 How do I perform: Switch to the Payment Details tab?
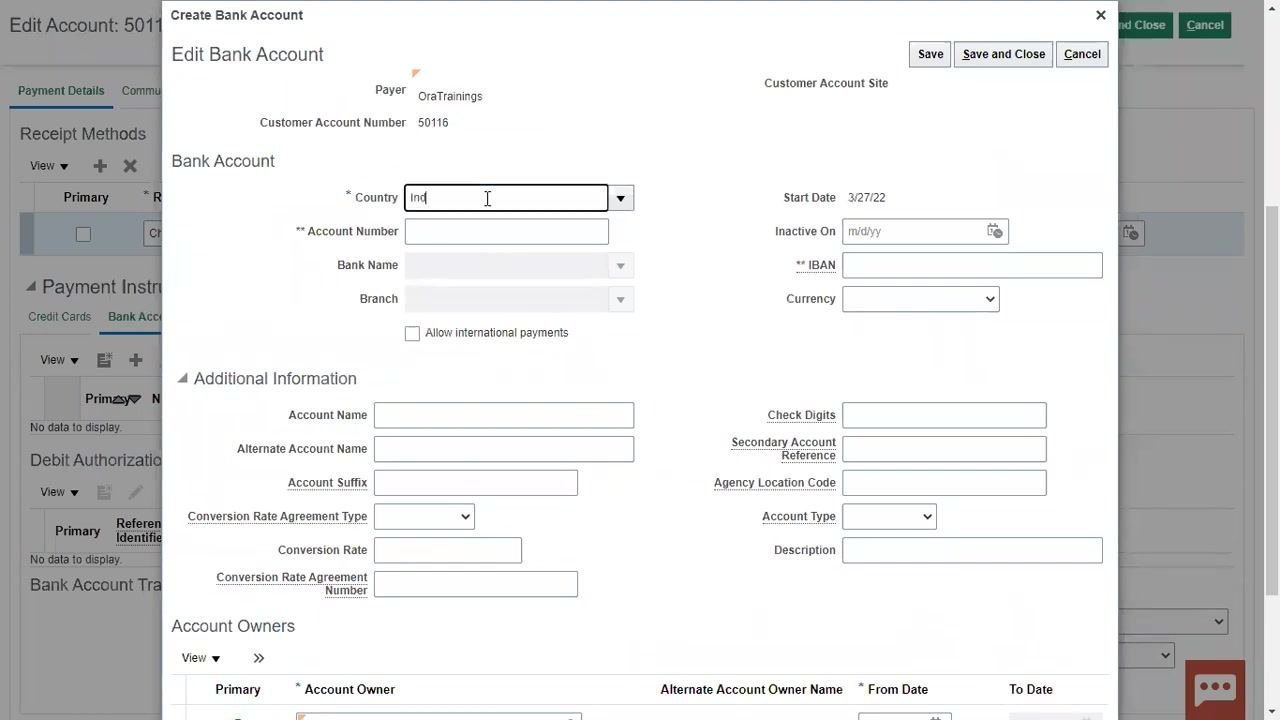[x=61, y=91]
